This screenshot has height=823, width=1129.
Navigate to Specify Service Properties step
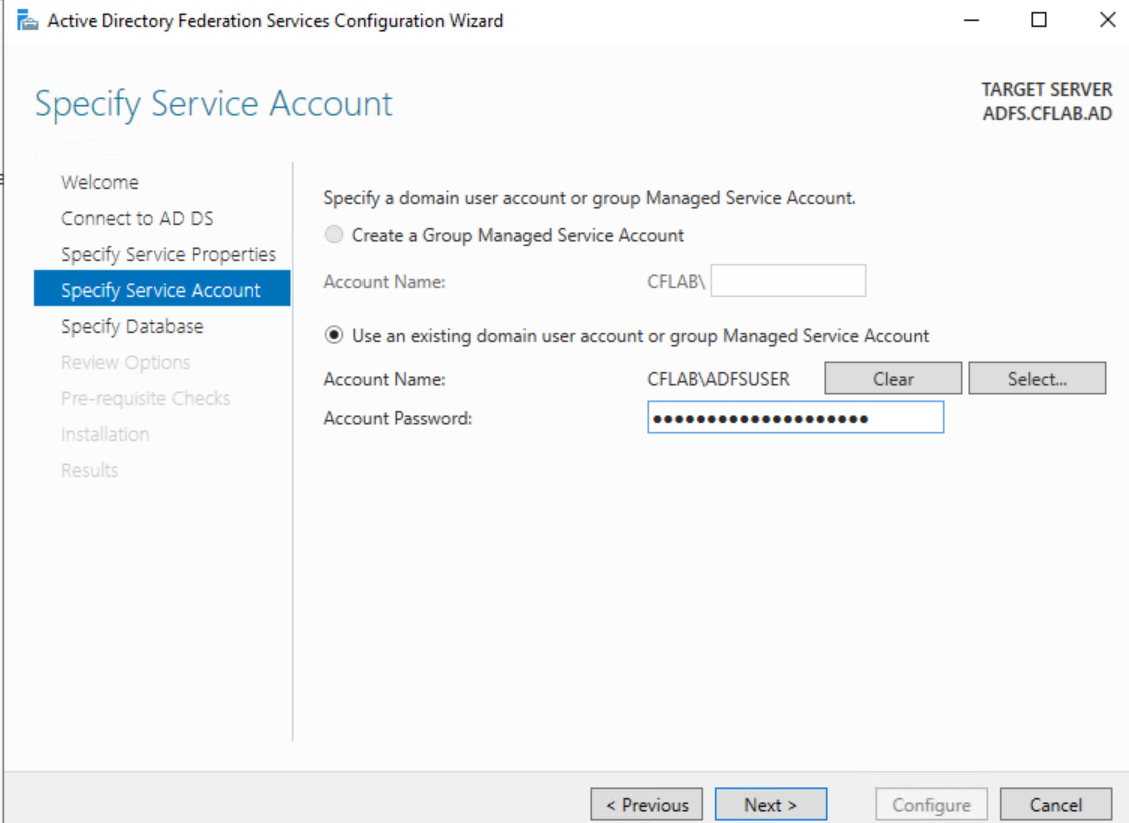(168, 254)
